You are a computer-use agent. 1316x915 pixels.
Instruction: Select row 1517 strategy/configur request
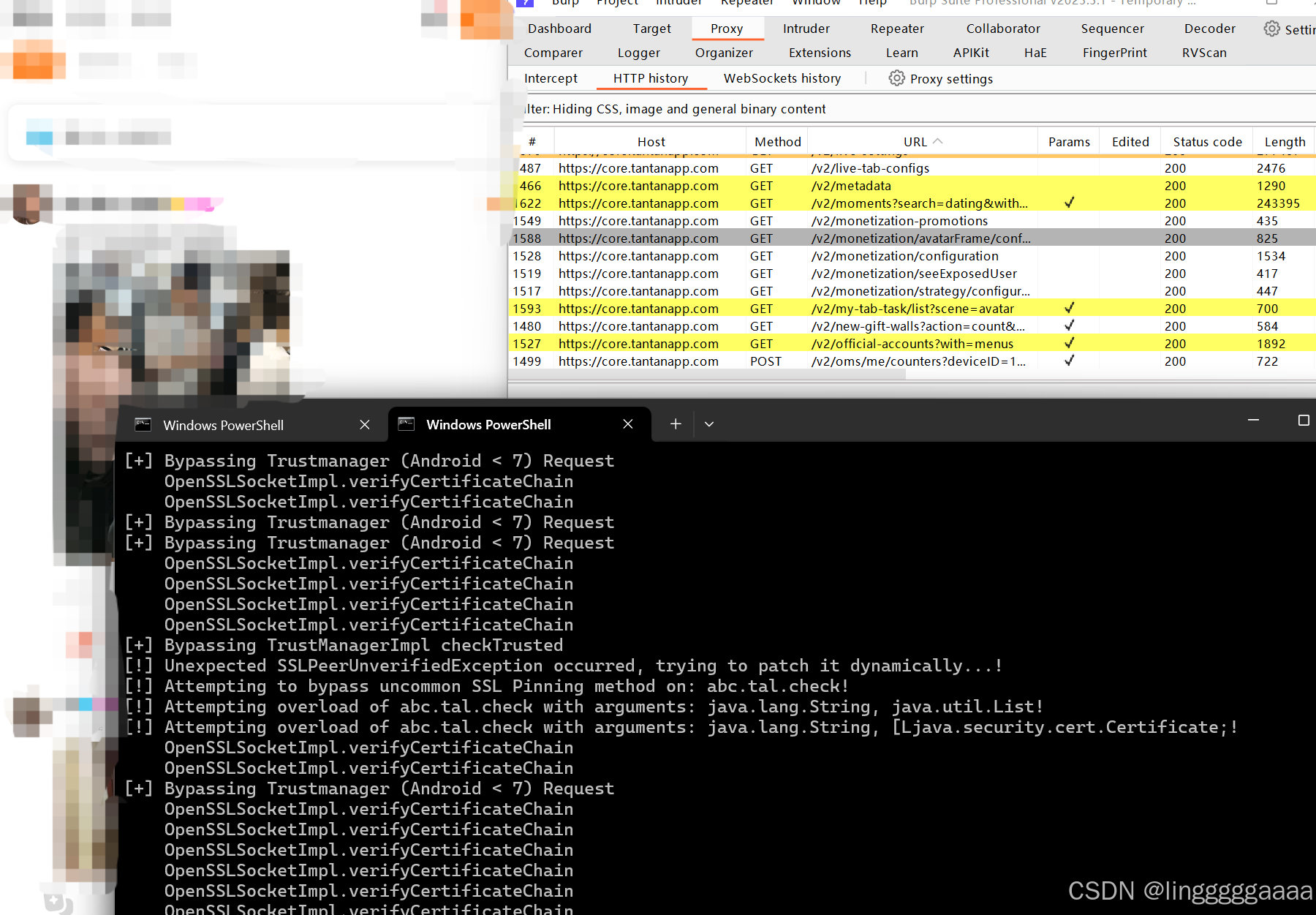(x=912, y=291)
